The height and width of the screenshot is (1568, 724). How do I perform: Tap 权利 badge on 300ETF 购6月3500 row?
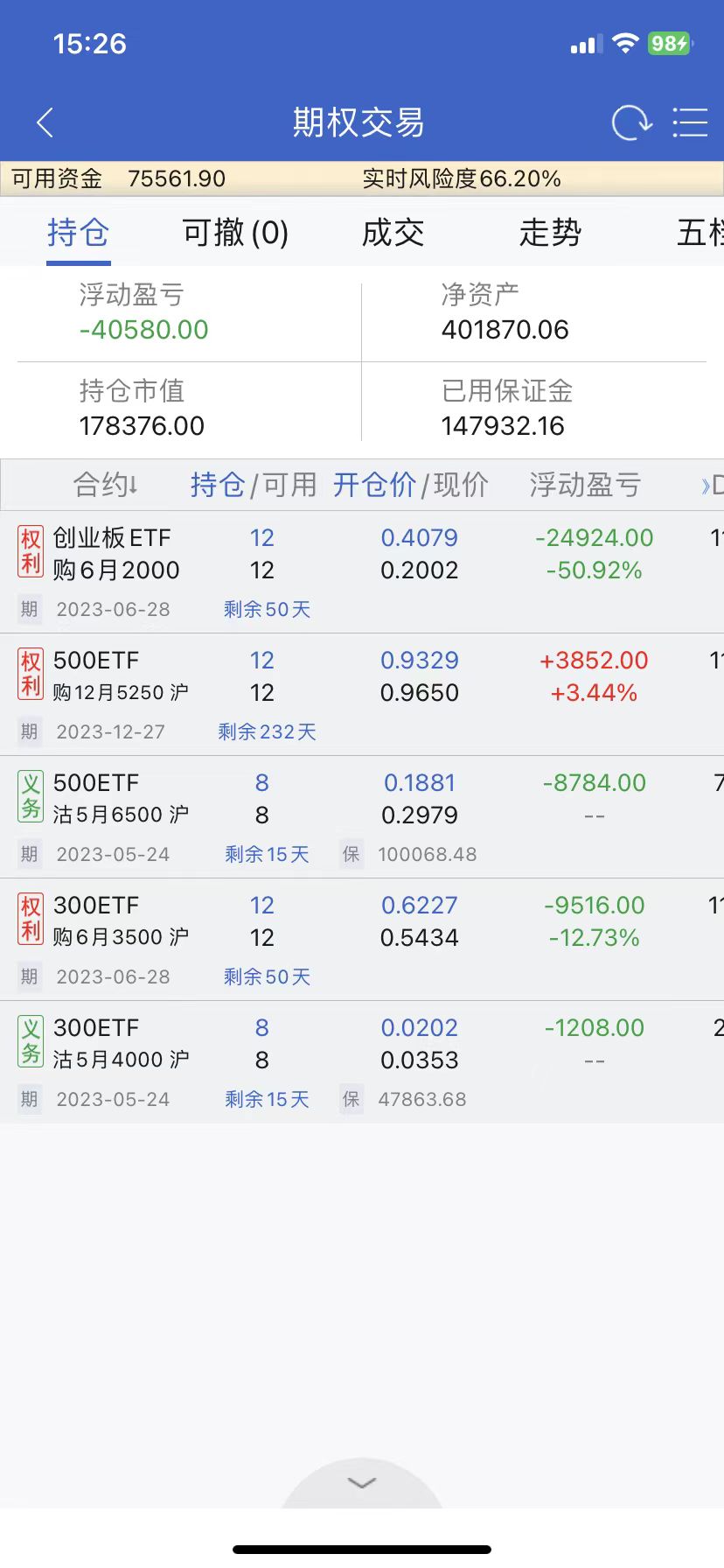point(31,920)
